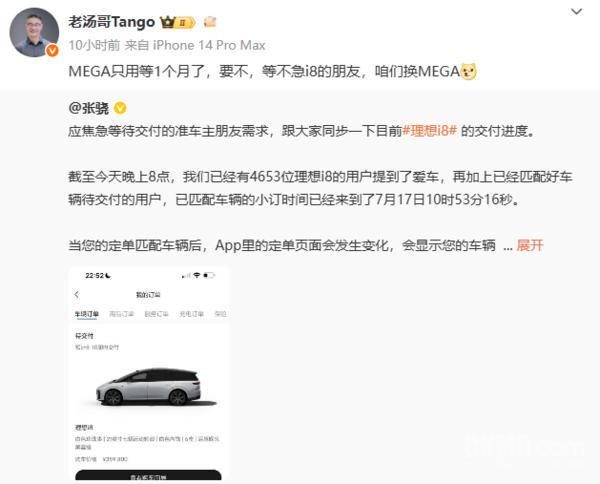Open the @张骁 mention link

coord(88,108)
